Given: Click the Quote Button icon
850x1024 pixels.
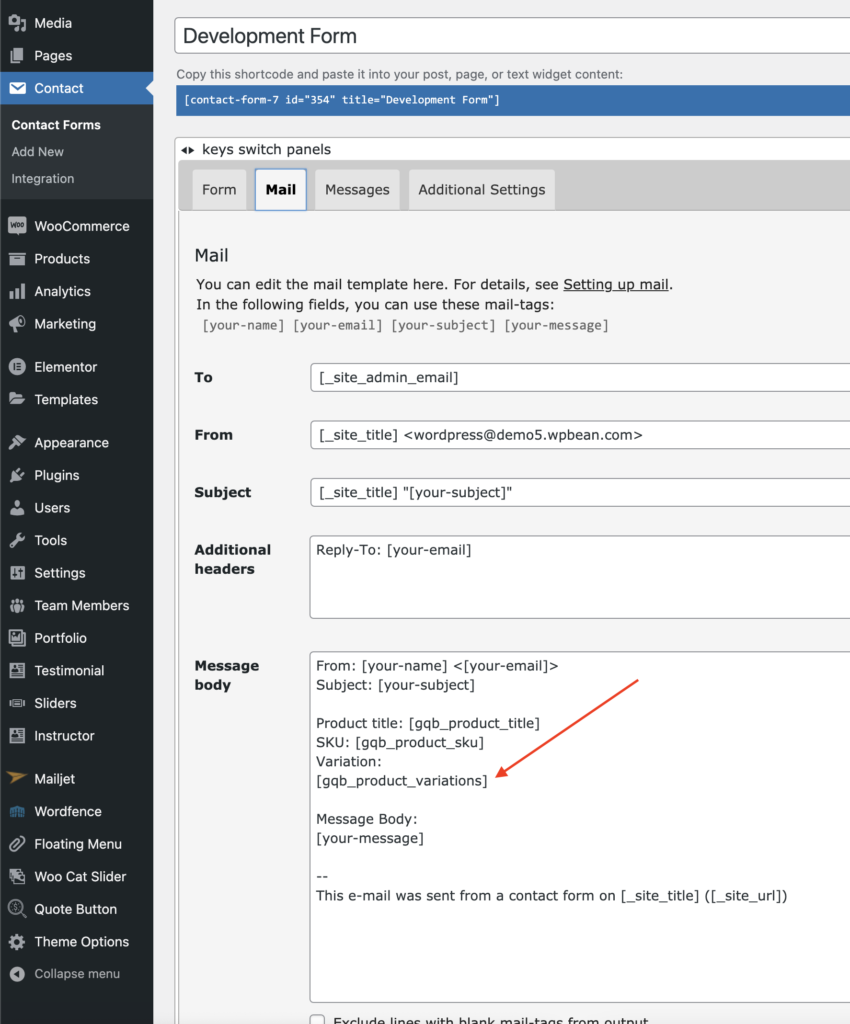Looking at the screenshot, I should coord(17,909).
